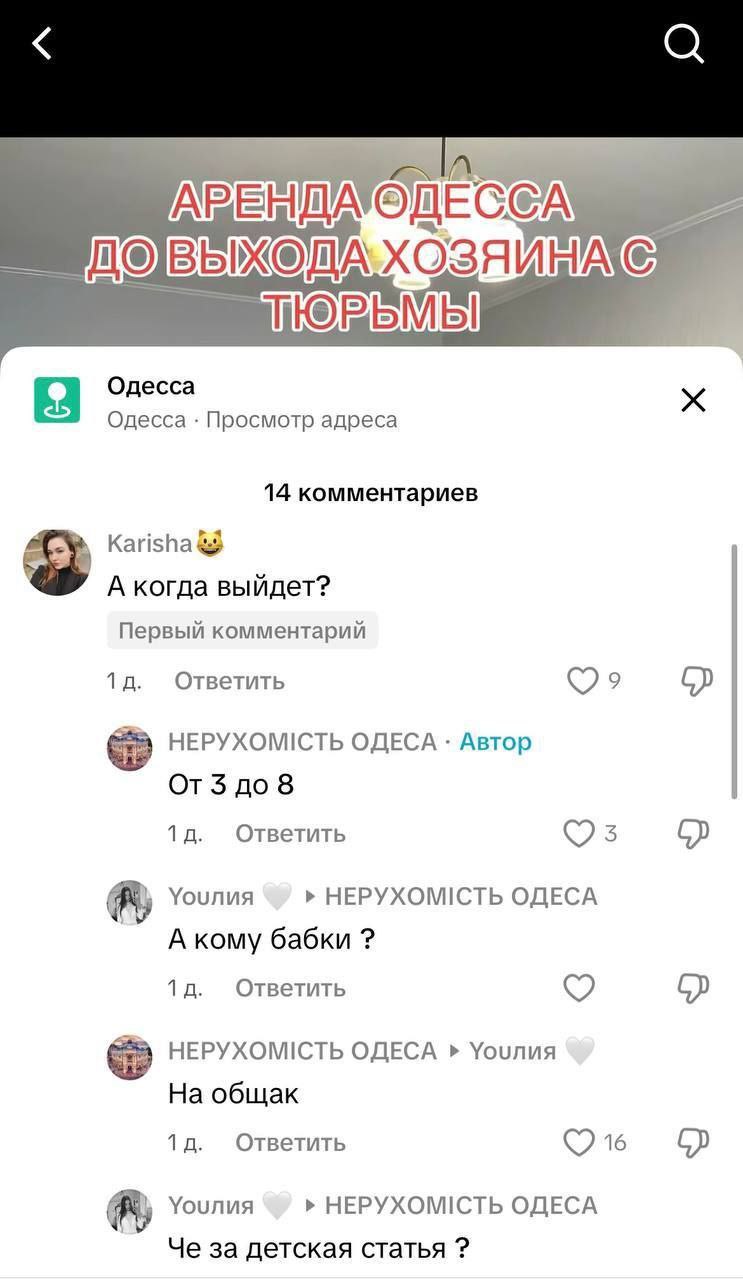Like the "От 3 до 8" reply

[579, 833]
